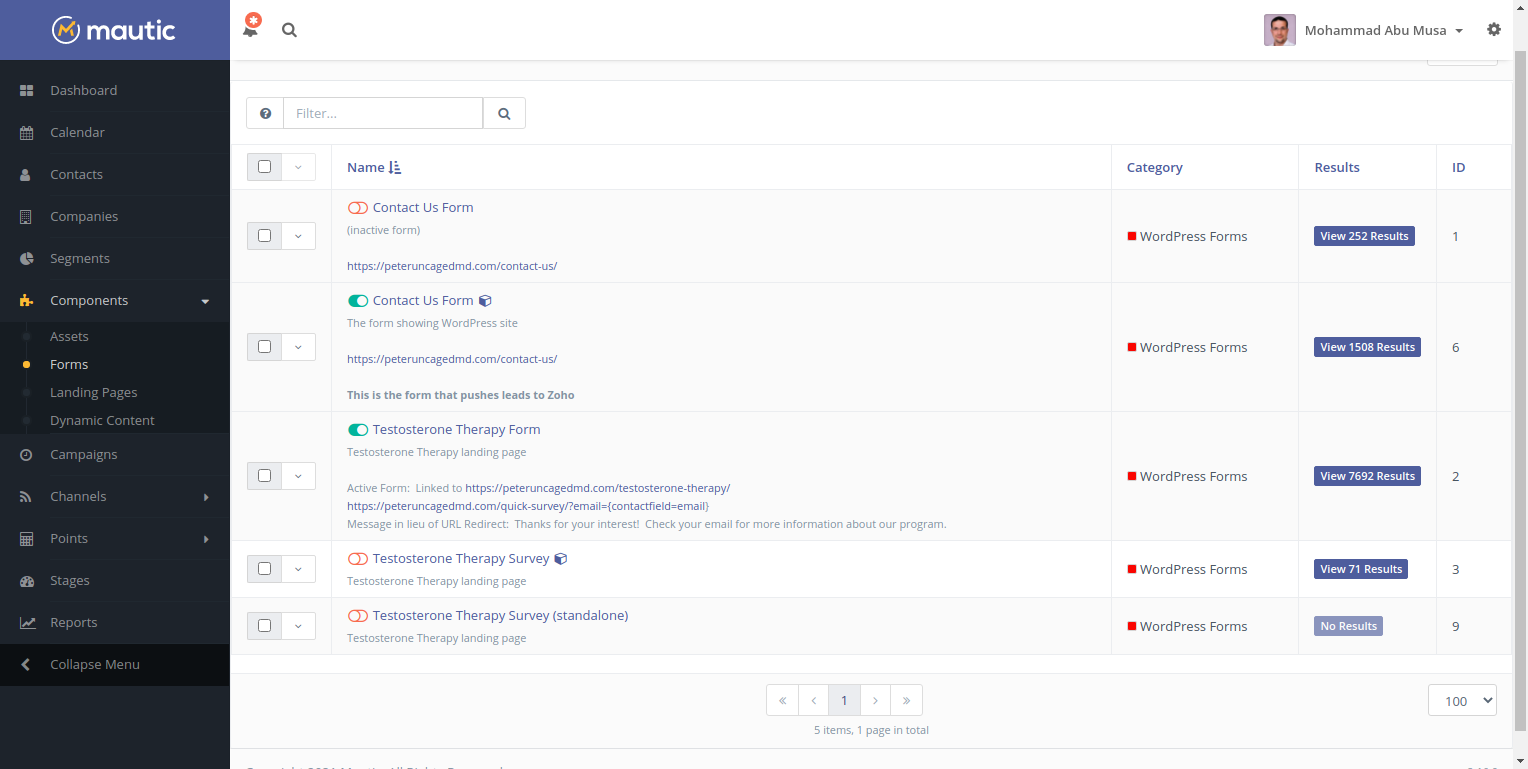Click the user avatar picture
The height and width of the screenshot is (769, 1528).
point(1280,30)
